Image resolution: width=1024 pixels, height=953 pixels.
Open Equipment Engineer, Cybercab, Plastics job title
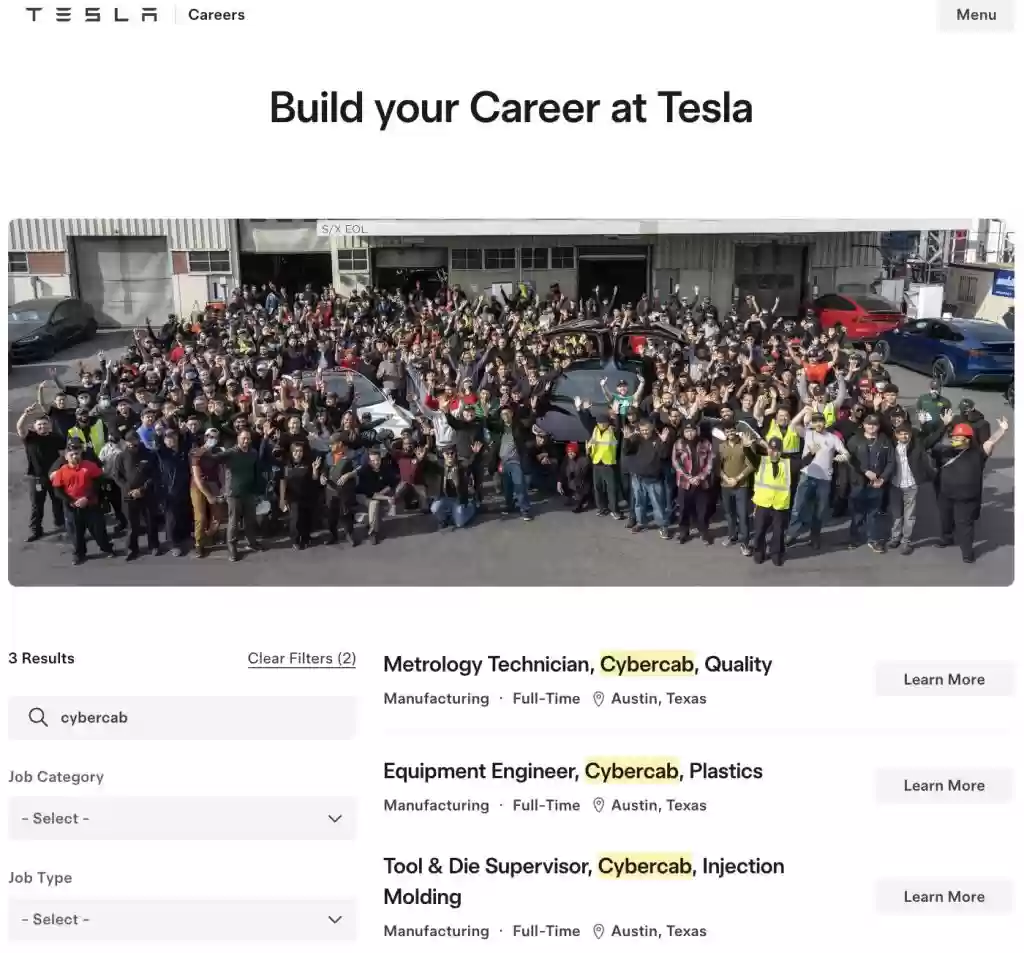point(572,772)
